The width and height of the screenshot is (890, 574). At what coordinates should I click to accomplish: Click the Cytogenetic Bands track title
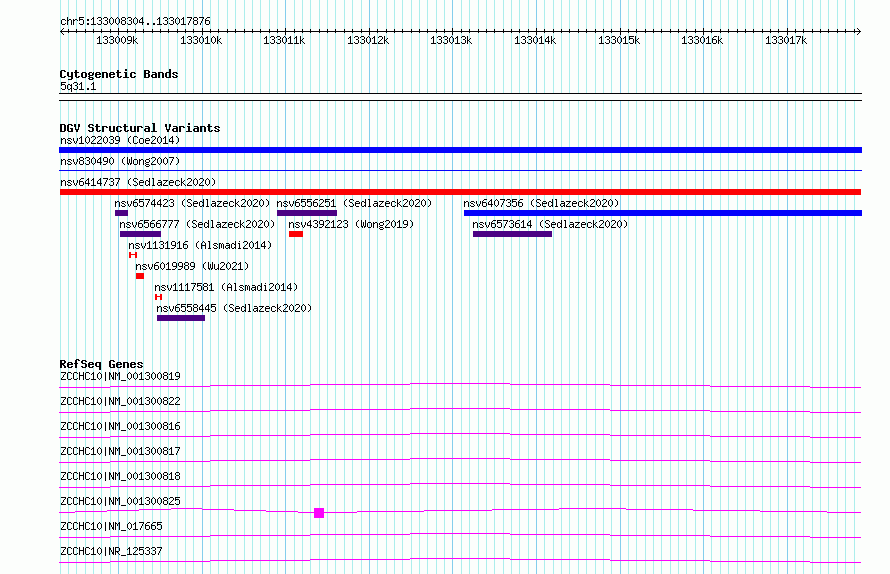click(119, 74)
